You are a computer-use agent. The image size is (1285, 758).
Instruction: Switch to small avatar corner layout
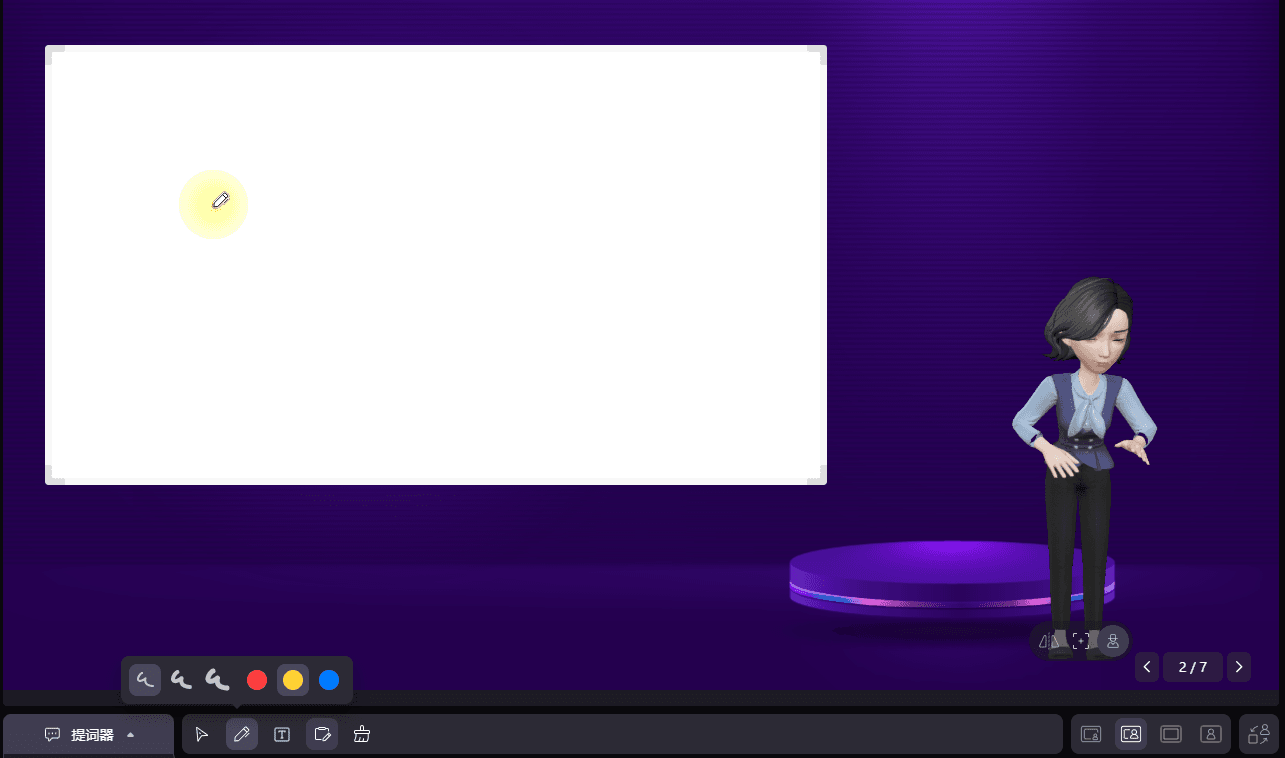click(1091, 734)
